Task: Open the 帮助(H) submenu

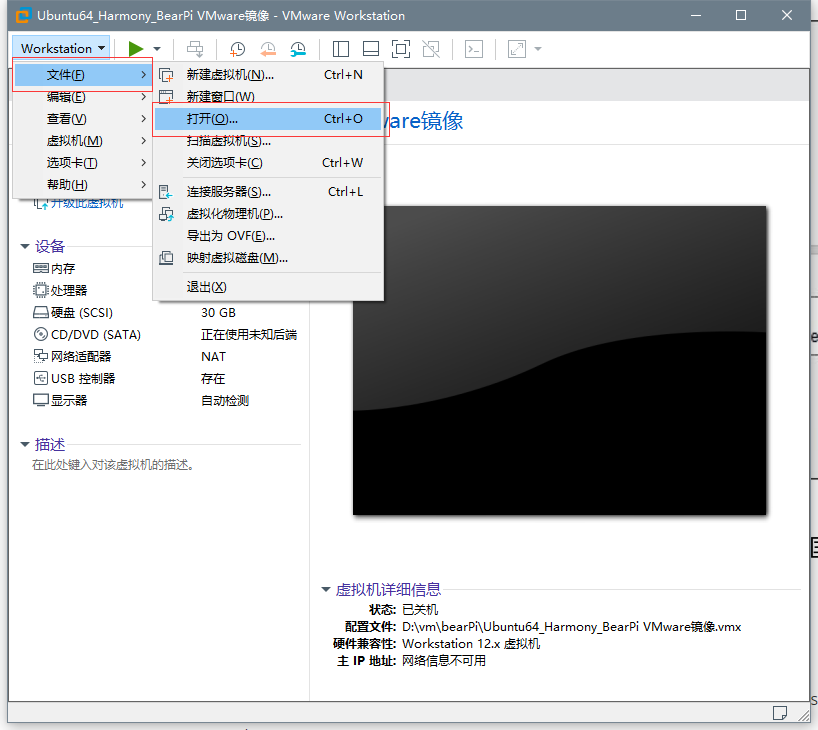Action: (82, 185)
